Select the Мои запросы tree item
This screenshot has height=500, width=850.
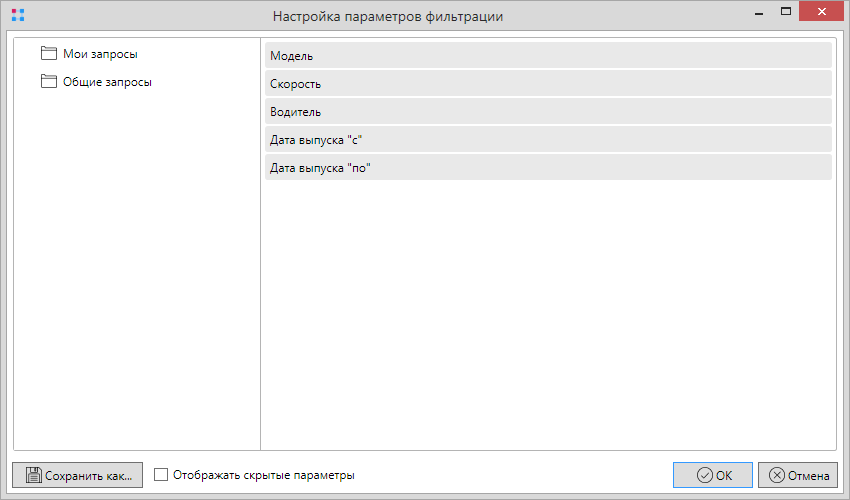100,54
